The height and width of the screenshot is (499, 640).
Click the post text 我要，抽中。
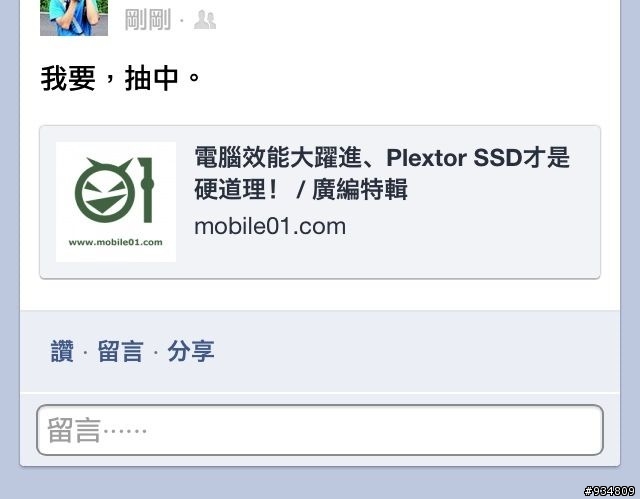click(x=120, y=78)
